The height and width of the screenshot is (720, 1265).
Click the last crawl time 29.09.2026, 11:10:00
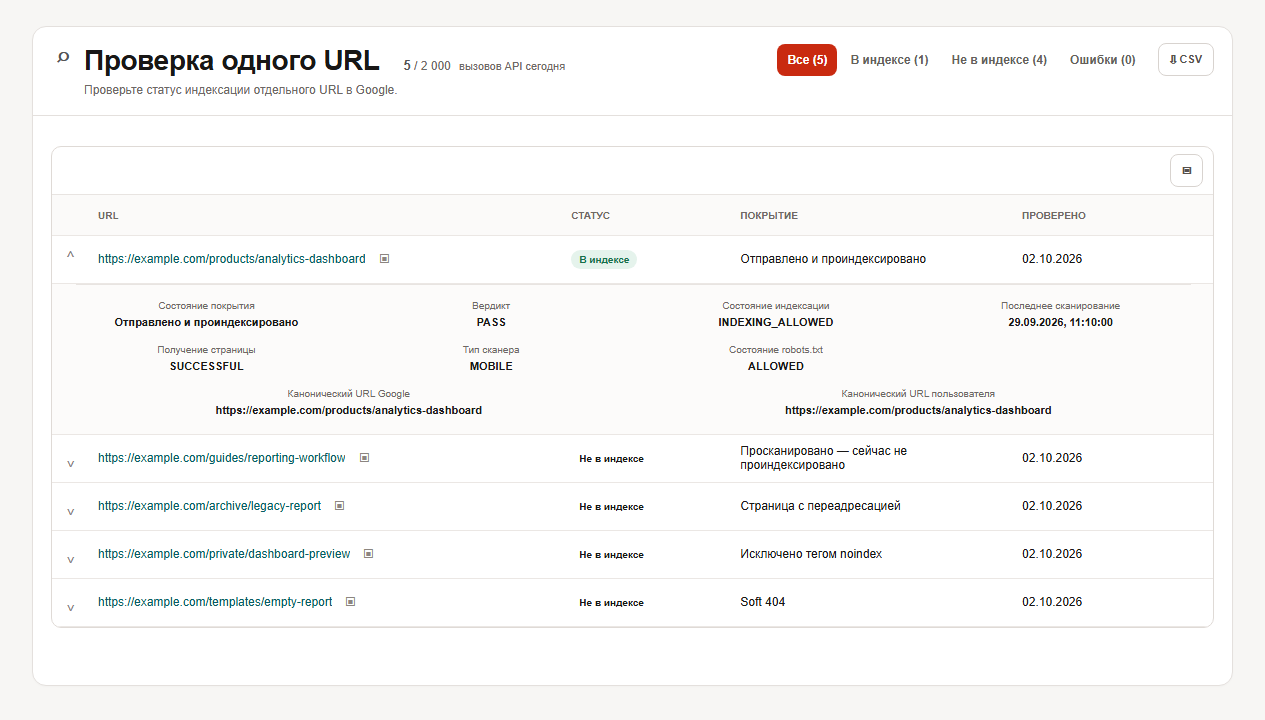pos(1060,322)
